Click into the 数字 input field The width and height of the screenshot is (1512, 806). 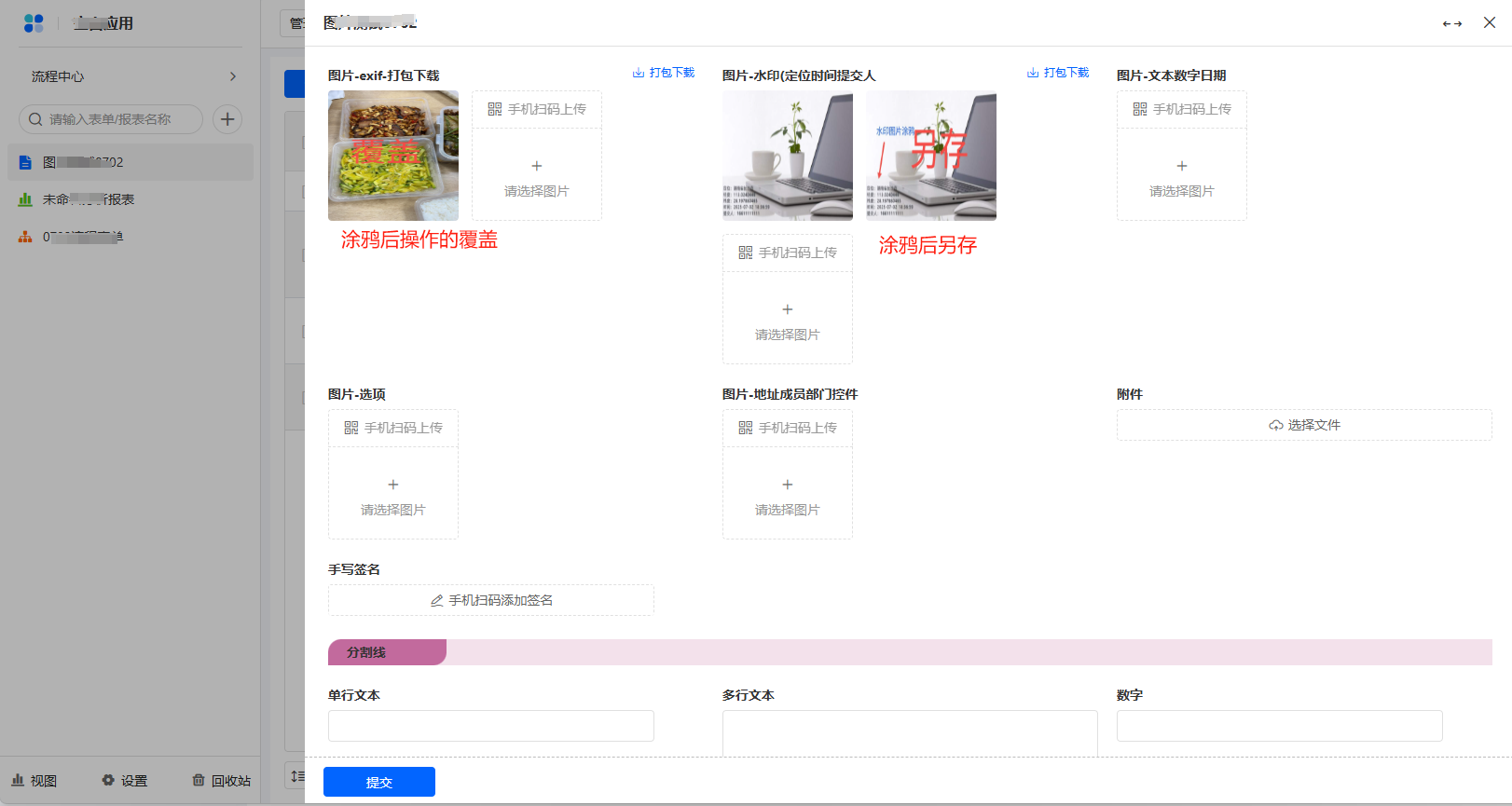(x=1279, y=726)
